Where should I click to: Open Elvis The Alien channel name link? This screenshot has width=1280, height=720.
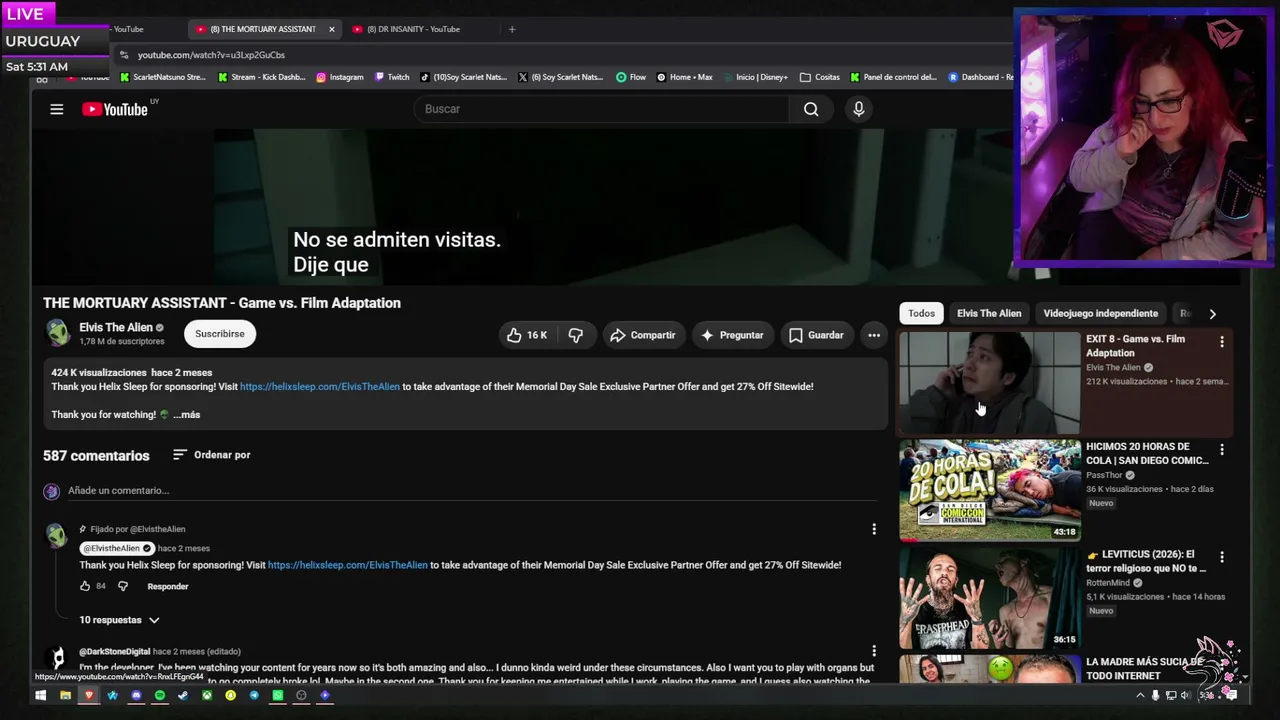click(x=116, y=327)
